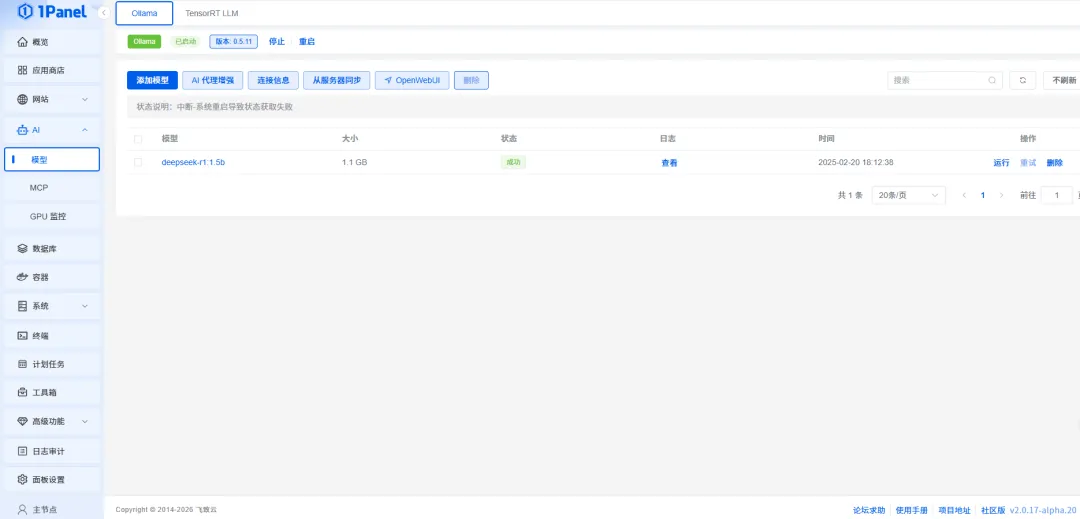Click 删除 in the deepseek-r1:1.5b row
The width and height of the screenshot is (1080, 519).
1055,163
